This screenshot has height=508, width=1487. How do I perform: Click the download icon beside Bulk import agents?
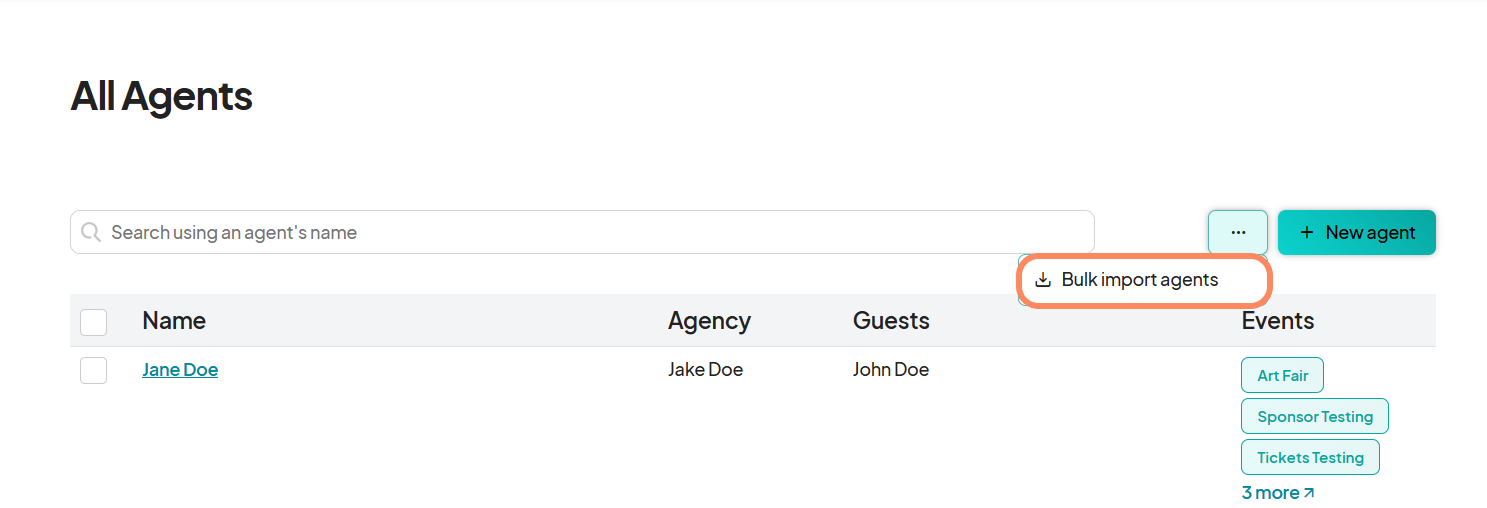(x=1043, y=280)
